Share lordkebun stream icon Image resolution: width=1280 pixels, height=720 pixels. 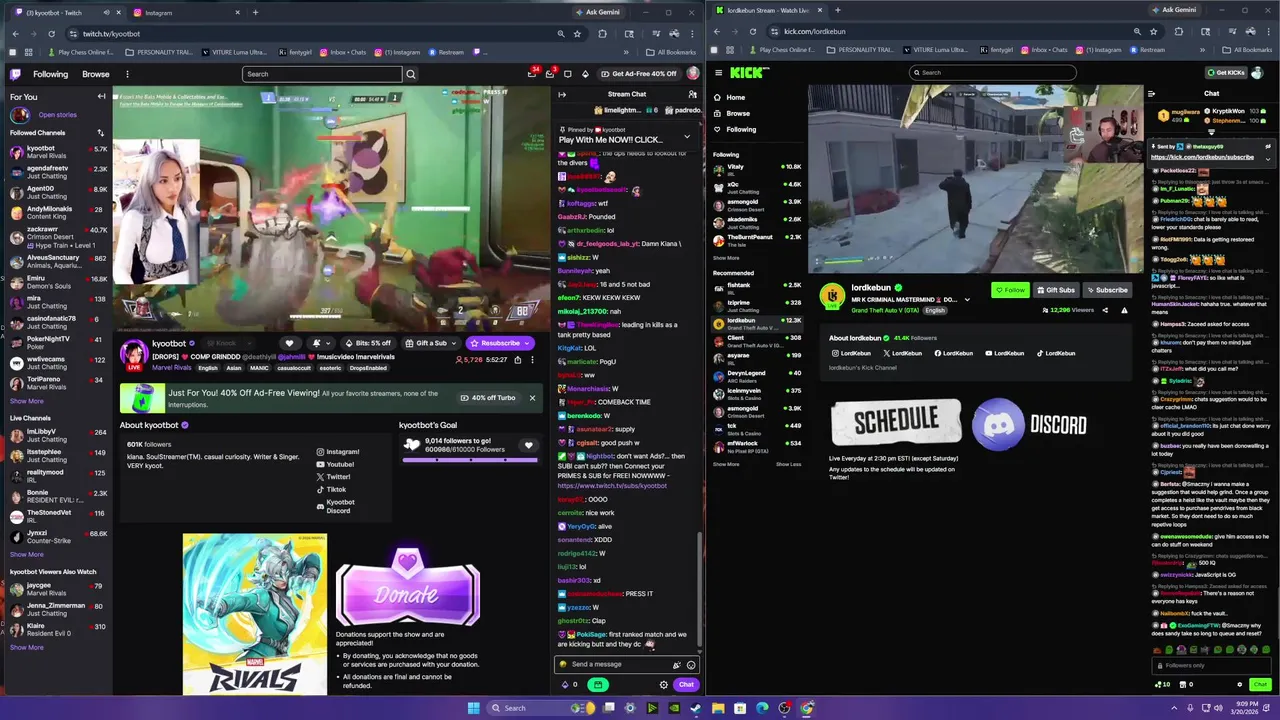1105,311
